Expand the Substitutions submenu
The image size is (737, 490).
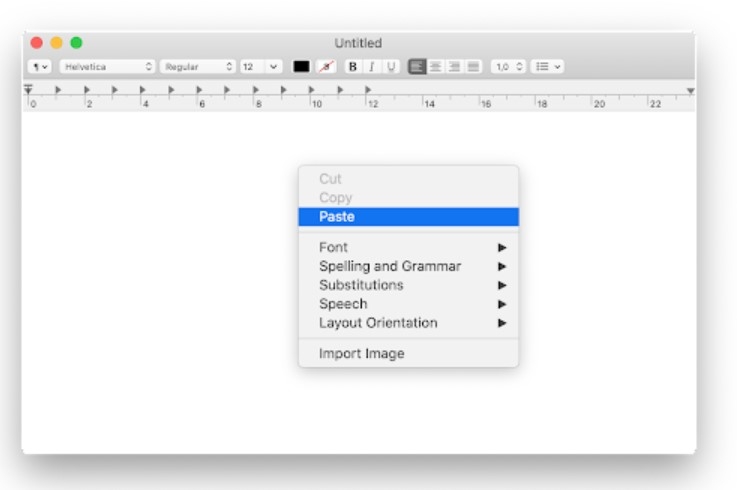[408, 285]
